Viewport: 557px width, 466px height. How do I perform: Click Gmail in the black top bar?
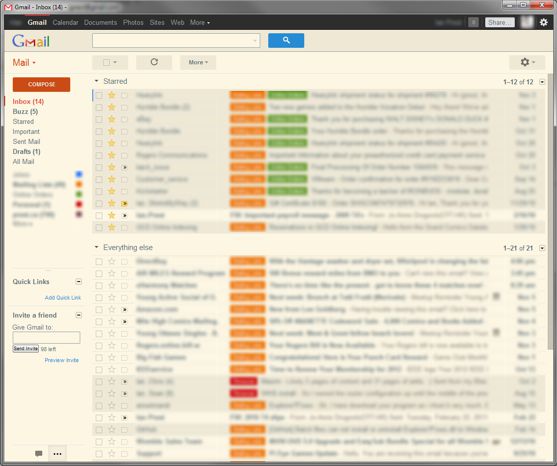pyautogui.click(x=37, y=22)
